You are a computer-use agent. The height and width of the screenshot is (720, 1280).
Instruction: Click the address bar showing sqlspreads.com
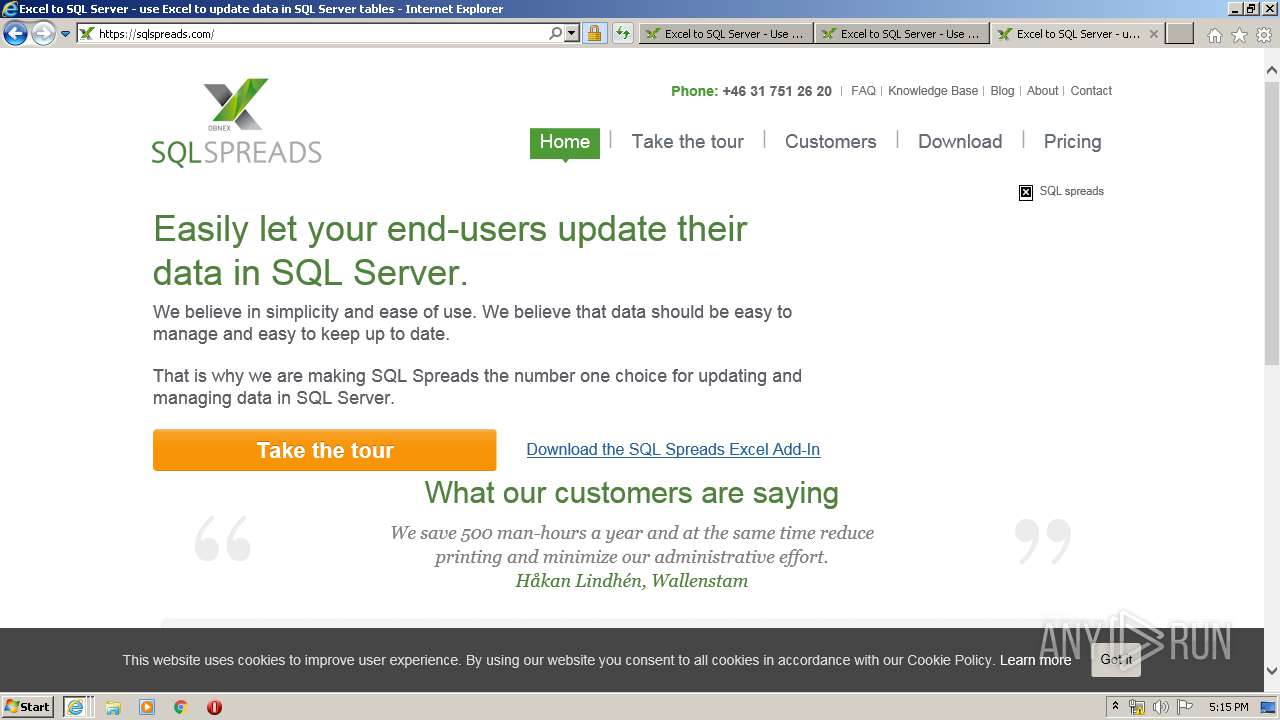pos(313,33)
